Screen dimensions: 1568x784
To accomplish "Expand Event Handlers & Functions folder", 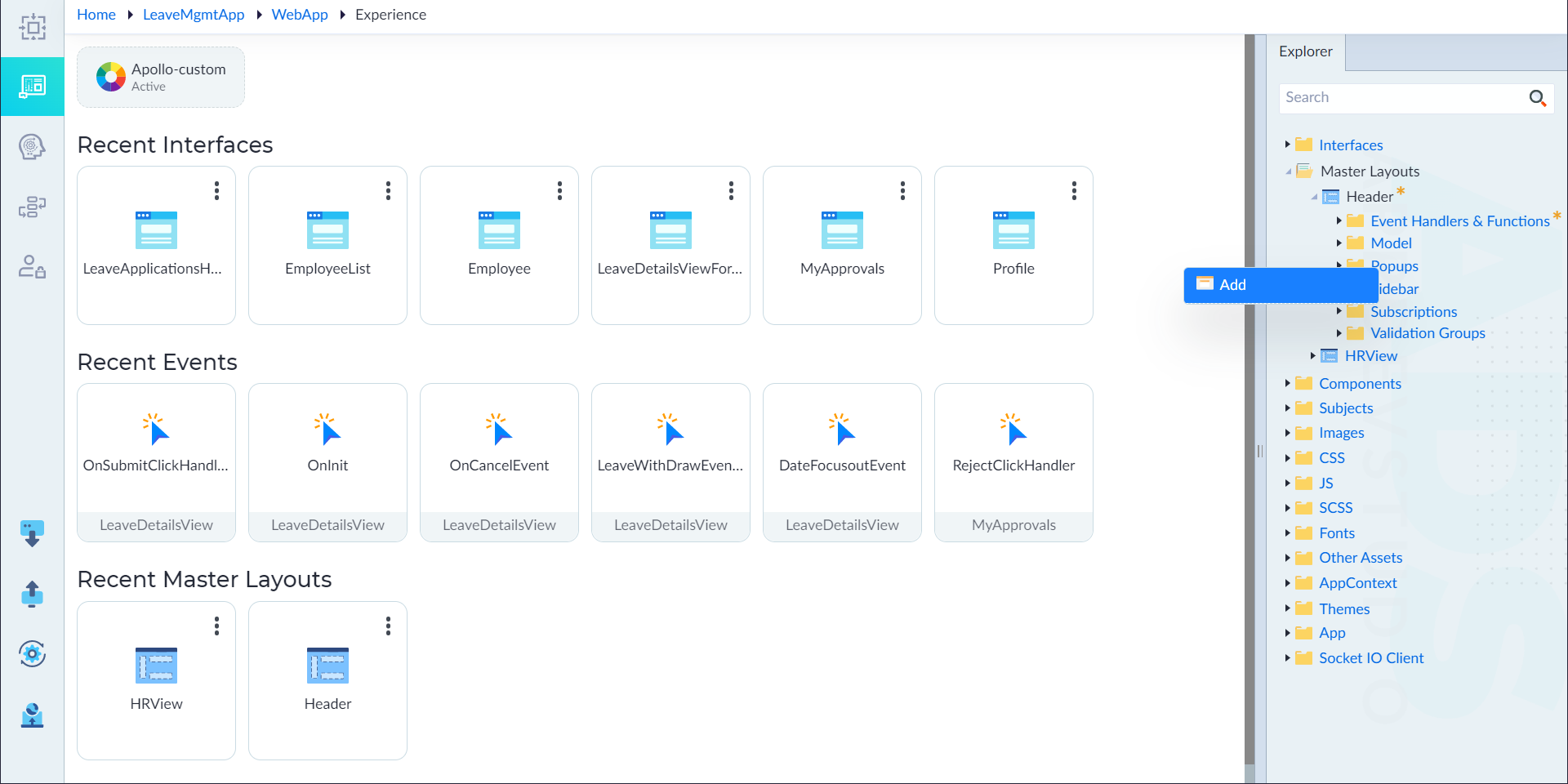I will (x=1339, y=220).
